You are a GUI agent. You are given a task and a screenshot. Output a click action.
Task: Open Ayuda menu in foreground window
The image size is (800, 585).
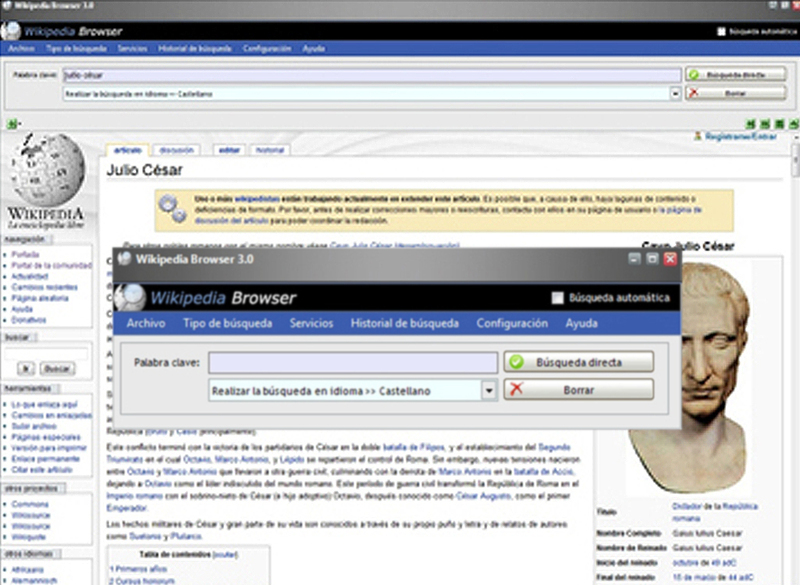coord(581,323)
